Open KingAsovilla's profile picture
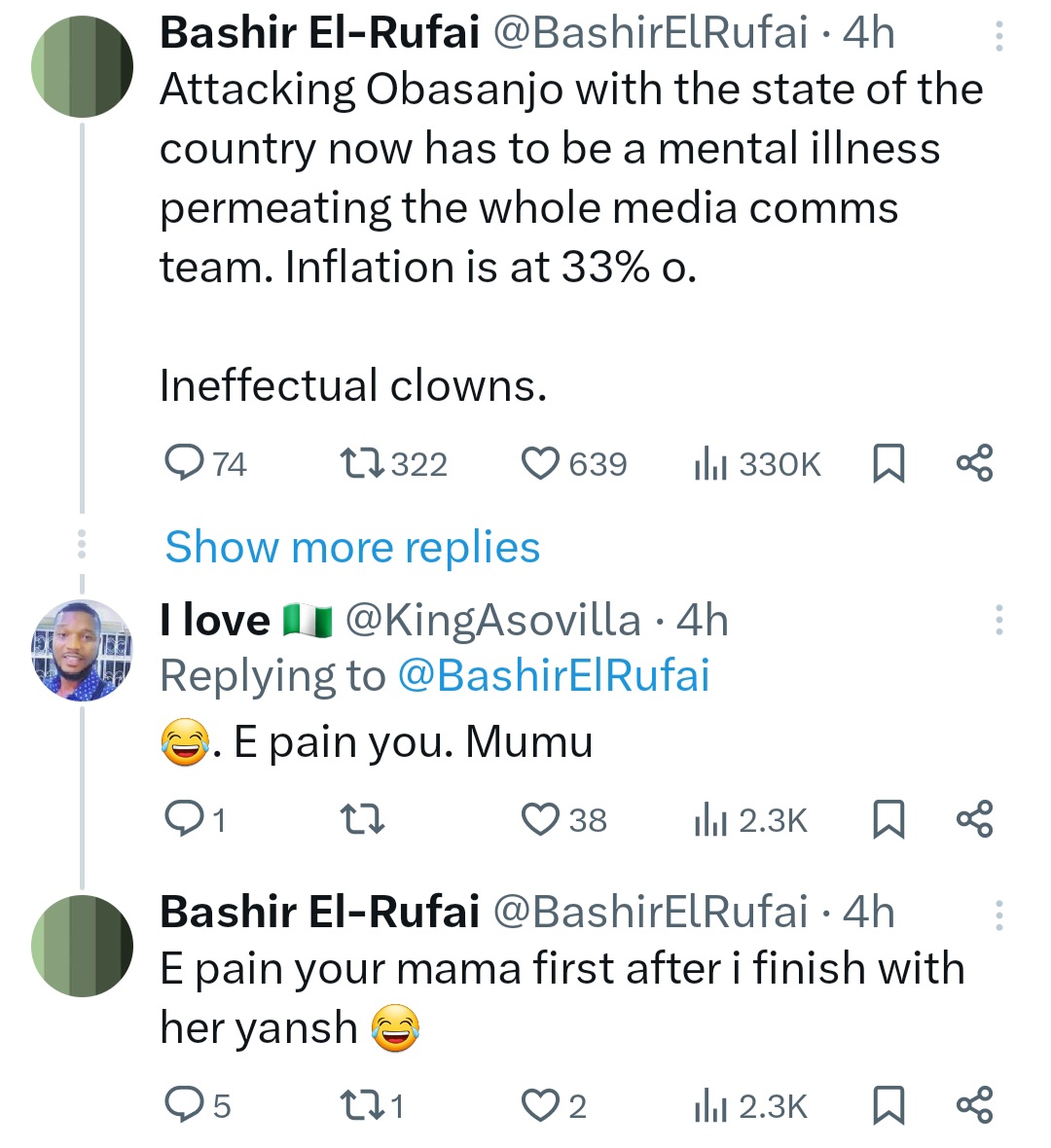The width and height of the screenshot is (1051, 1148). click(x=82, y=650)
